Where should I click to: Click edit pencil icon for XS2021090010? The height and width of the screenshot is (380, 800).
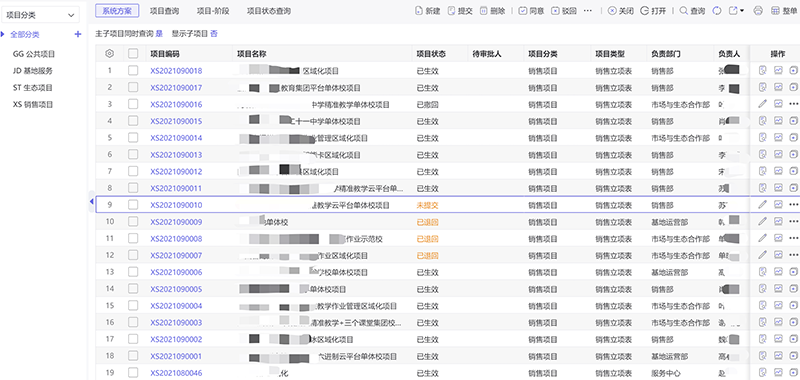coord(762,205)
